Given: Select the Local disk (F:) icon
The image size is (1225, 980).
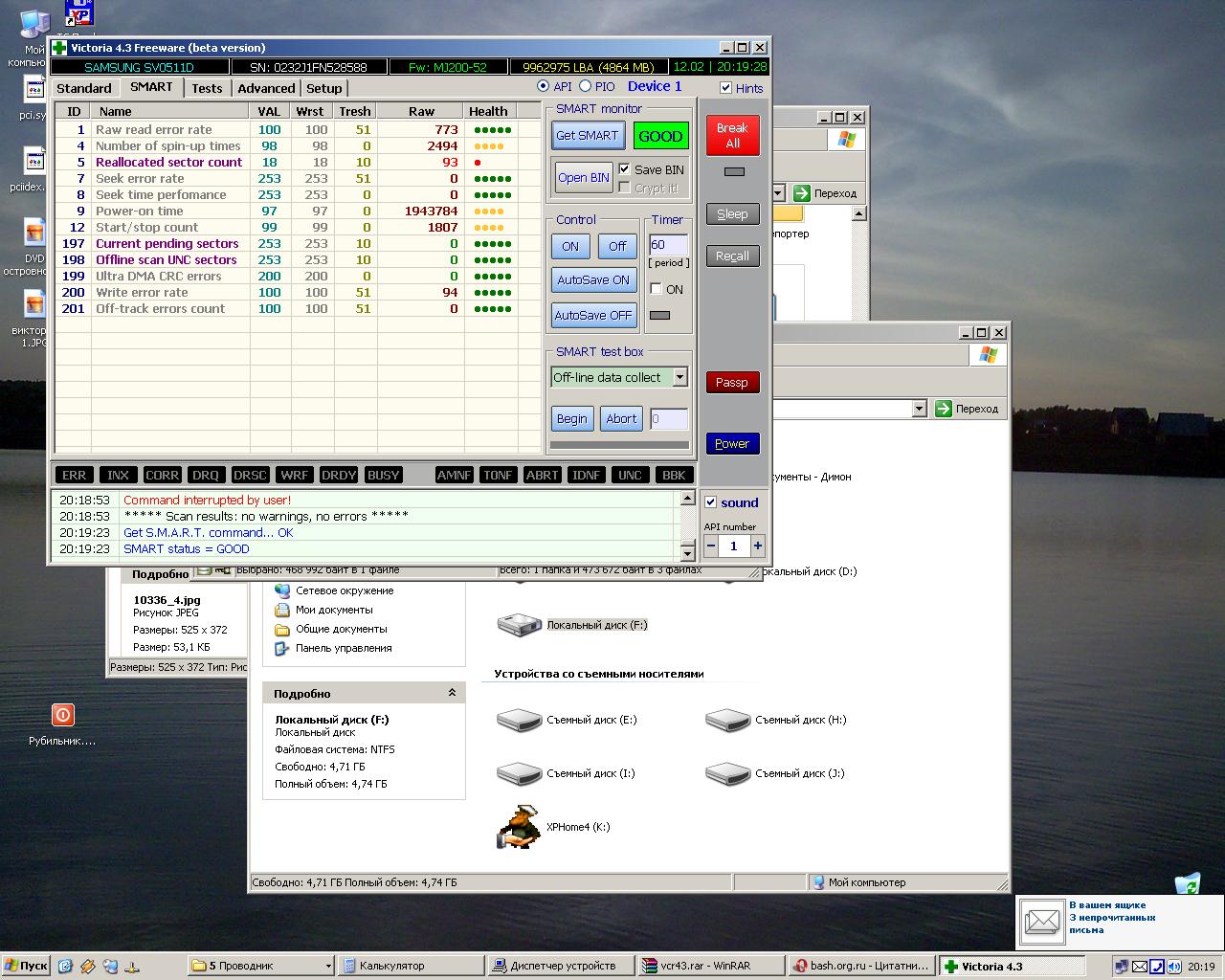Looking at the screenshot, I should pyautogui.click(x=520, y=625).
